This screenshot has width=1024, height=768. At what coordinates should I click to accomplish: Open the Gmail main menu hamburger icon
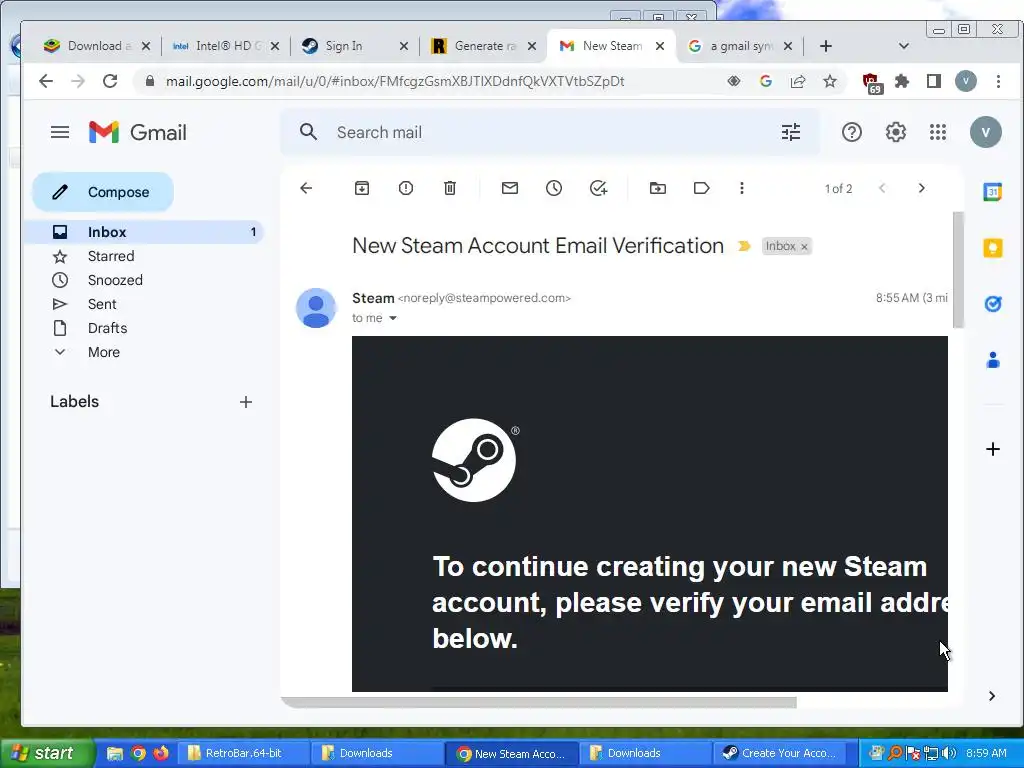pos(60,133)
